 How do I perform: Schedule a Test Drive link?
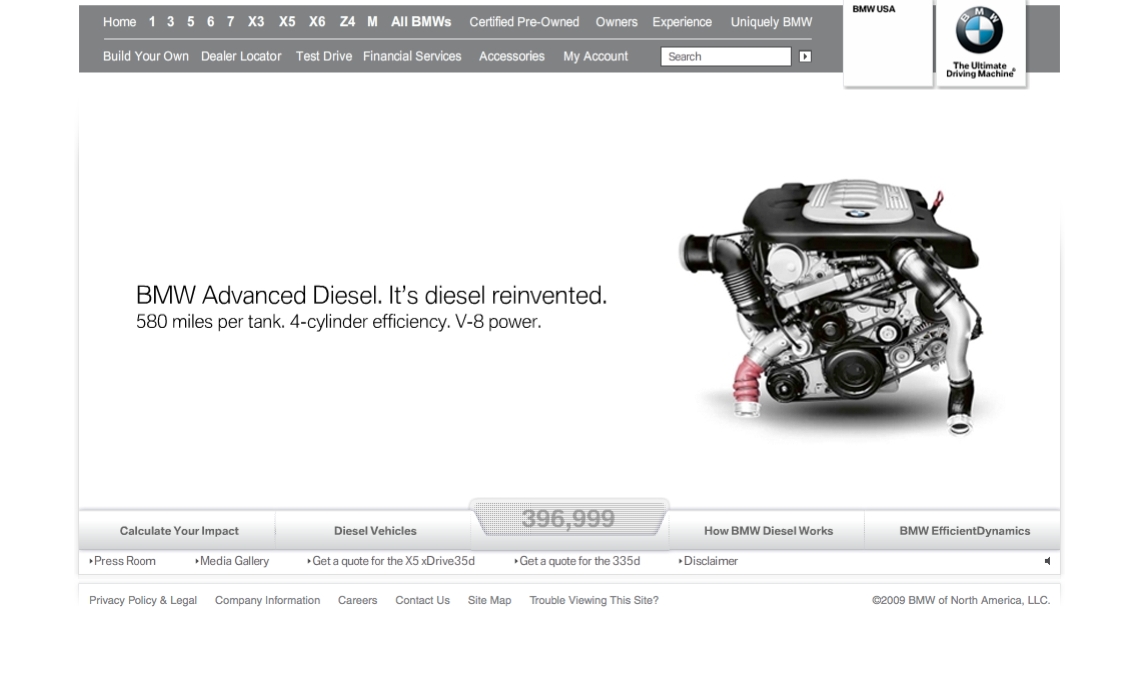click(324, 56)
